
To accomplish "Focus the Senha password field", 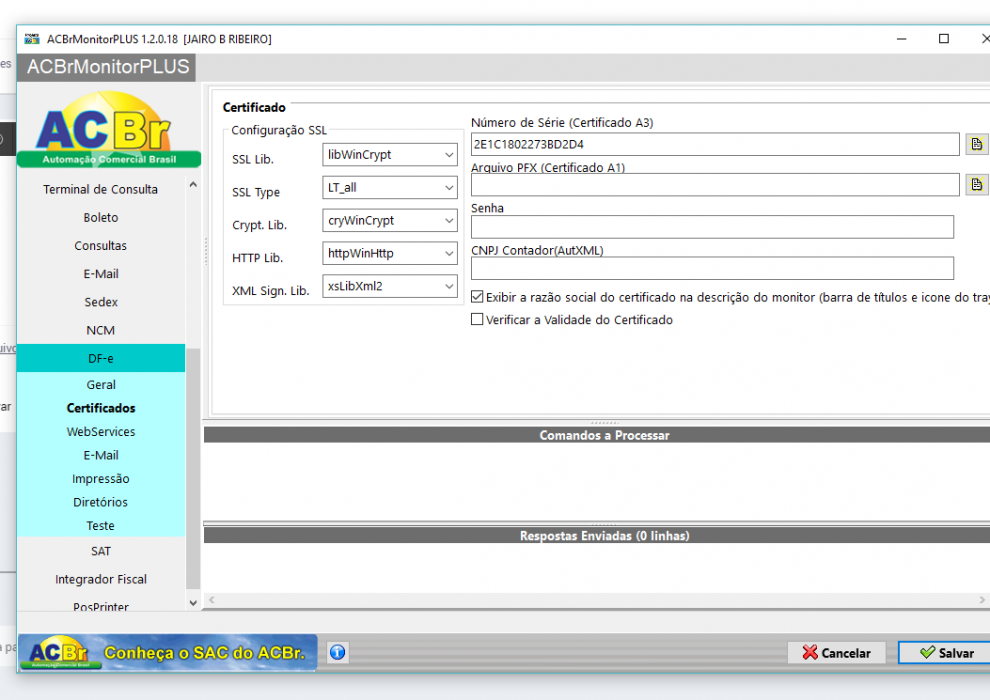I will point(712,227).
